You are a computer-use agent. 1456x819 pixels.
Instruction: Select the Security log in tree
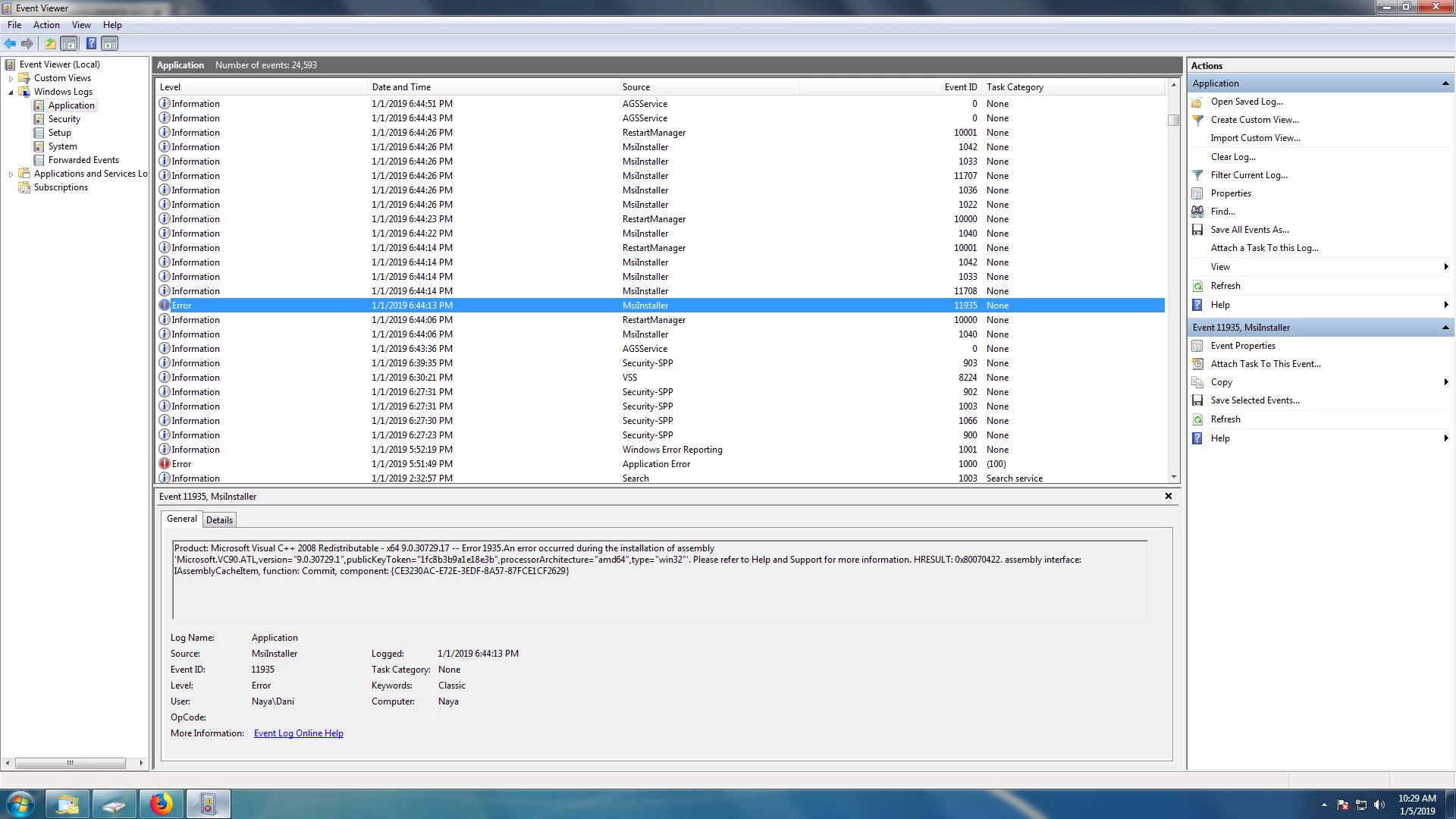click(x=64, y=119)
